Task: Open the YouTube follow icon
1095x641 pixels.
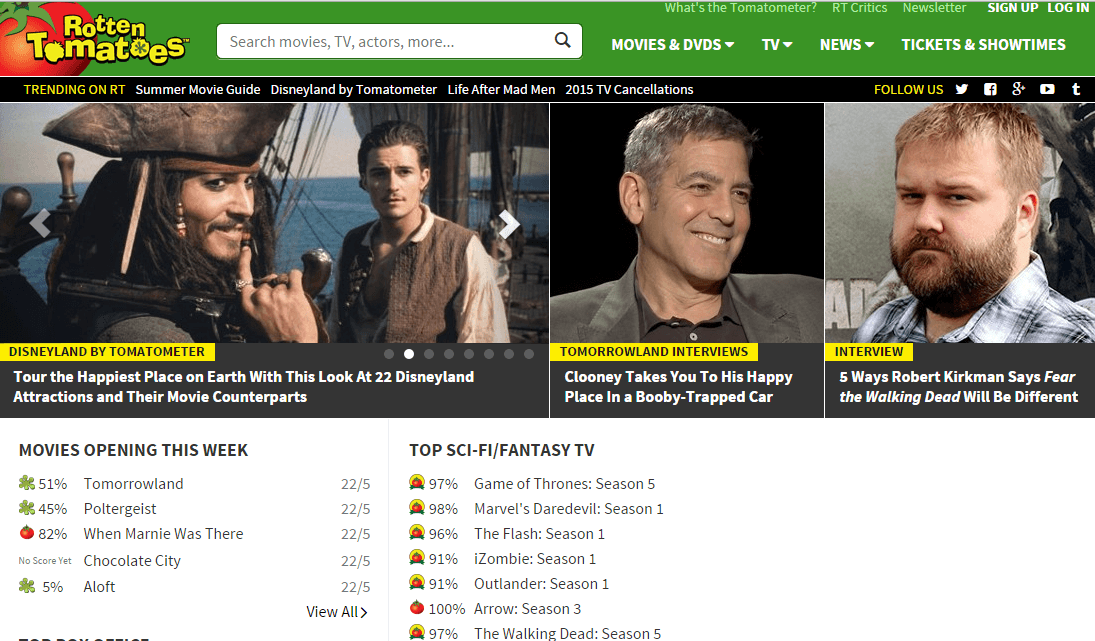Action: (1047, 89)
